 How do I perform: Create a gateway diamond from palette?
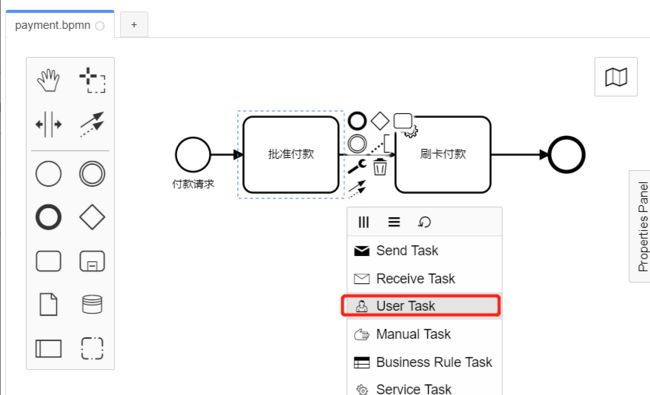(92, 217)
